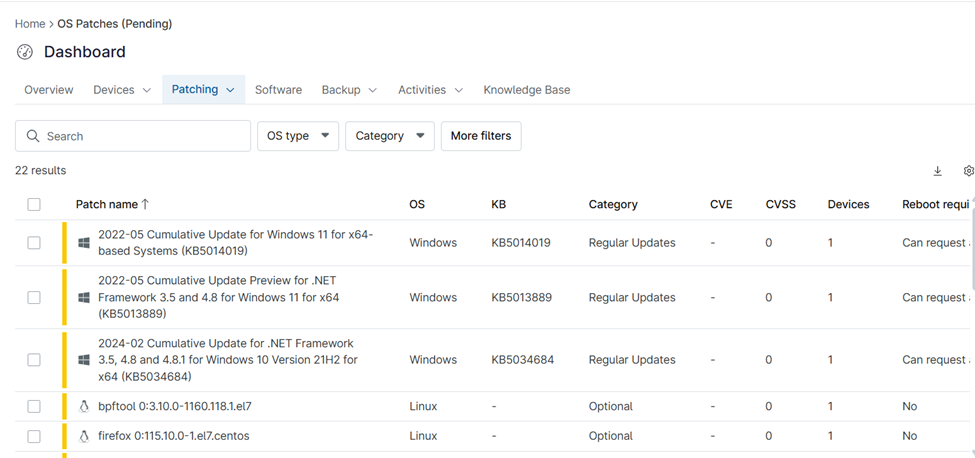
Task: Click Linux OS cell in the firefox row
Action: [x=423, y=436]
